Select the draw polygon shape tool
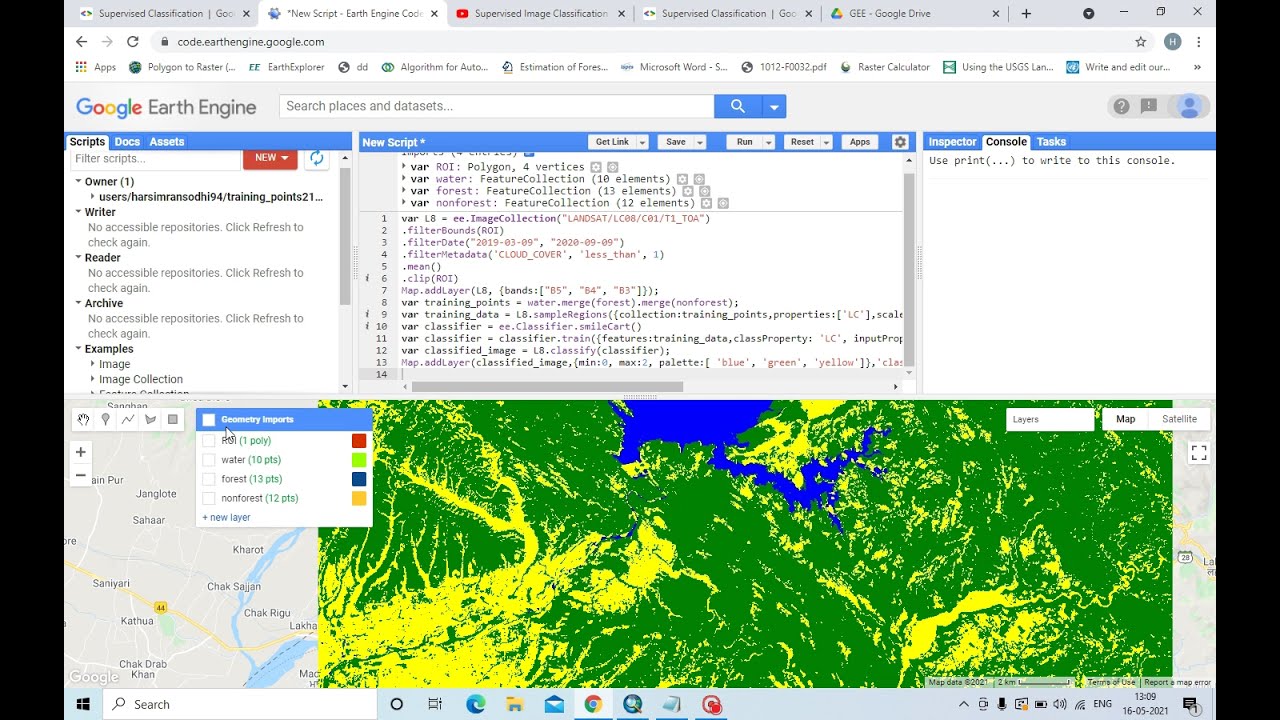The width and height of the screenshot is (1280, 720). pos(150,420)
